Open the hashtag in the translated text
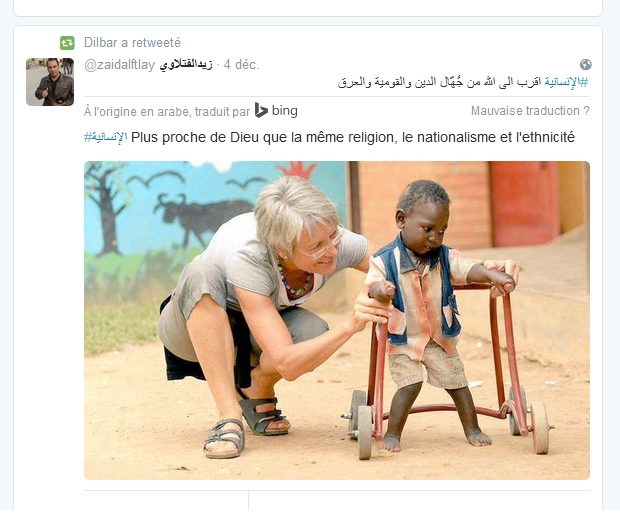 click(x=106, y=137)
